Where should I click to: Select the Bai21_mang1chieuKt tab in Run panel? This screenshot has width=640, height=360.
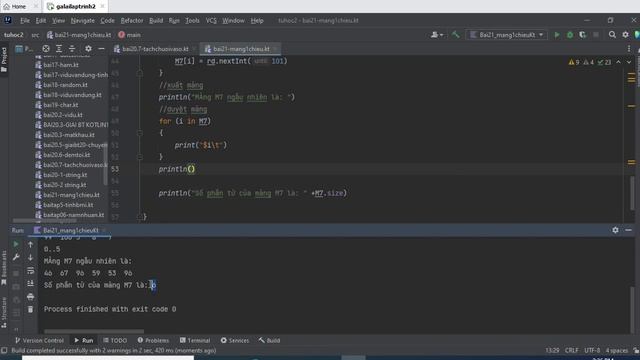[70, 230]
